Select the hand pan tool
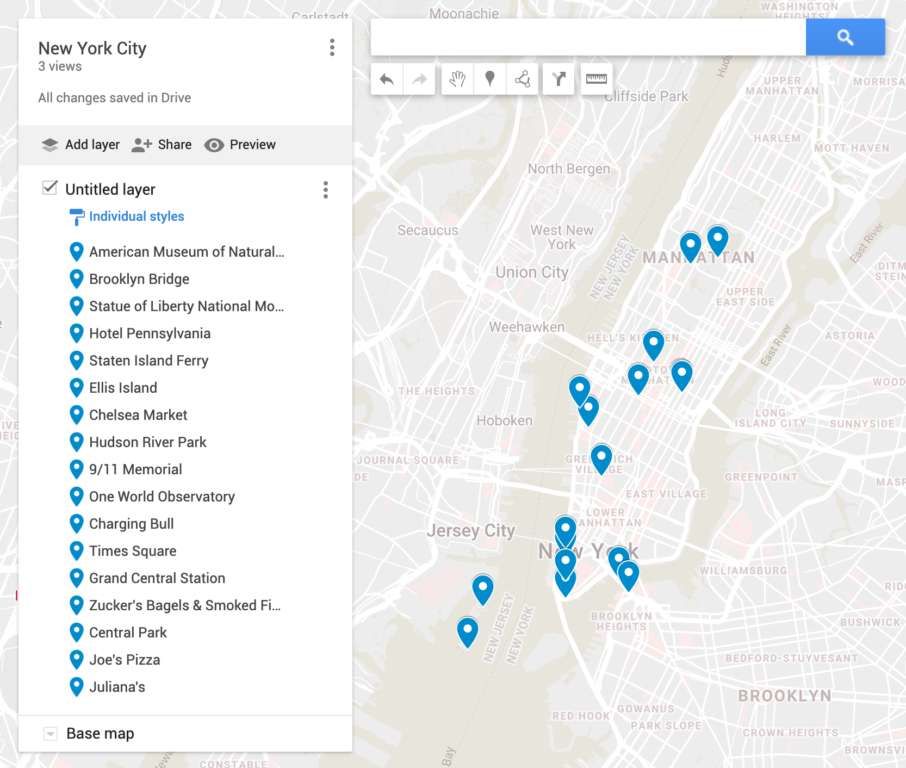 [x=457, y=79]
